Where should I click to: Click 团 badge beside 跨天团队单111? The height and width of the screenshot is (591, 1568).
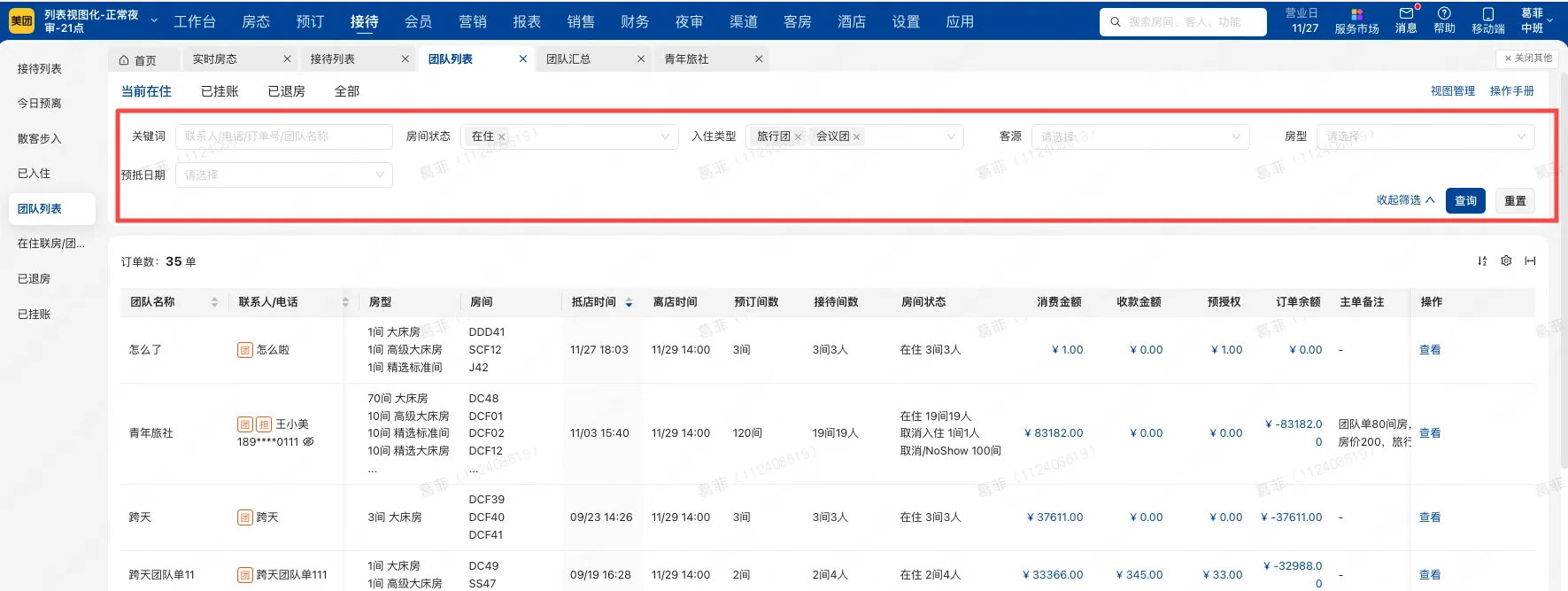[x=245, y=575]
